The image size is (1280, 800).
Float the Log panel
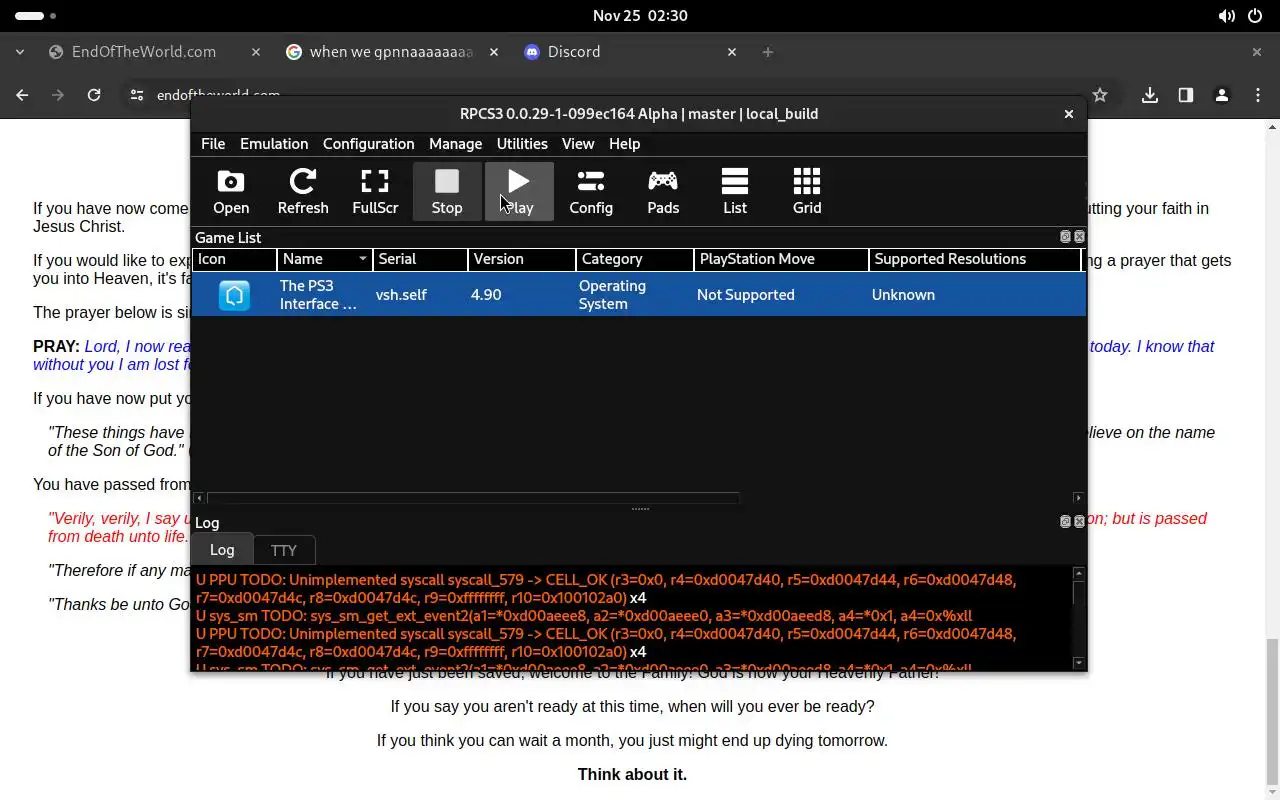click(1065, 522)
